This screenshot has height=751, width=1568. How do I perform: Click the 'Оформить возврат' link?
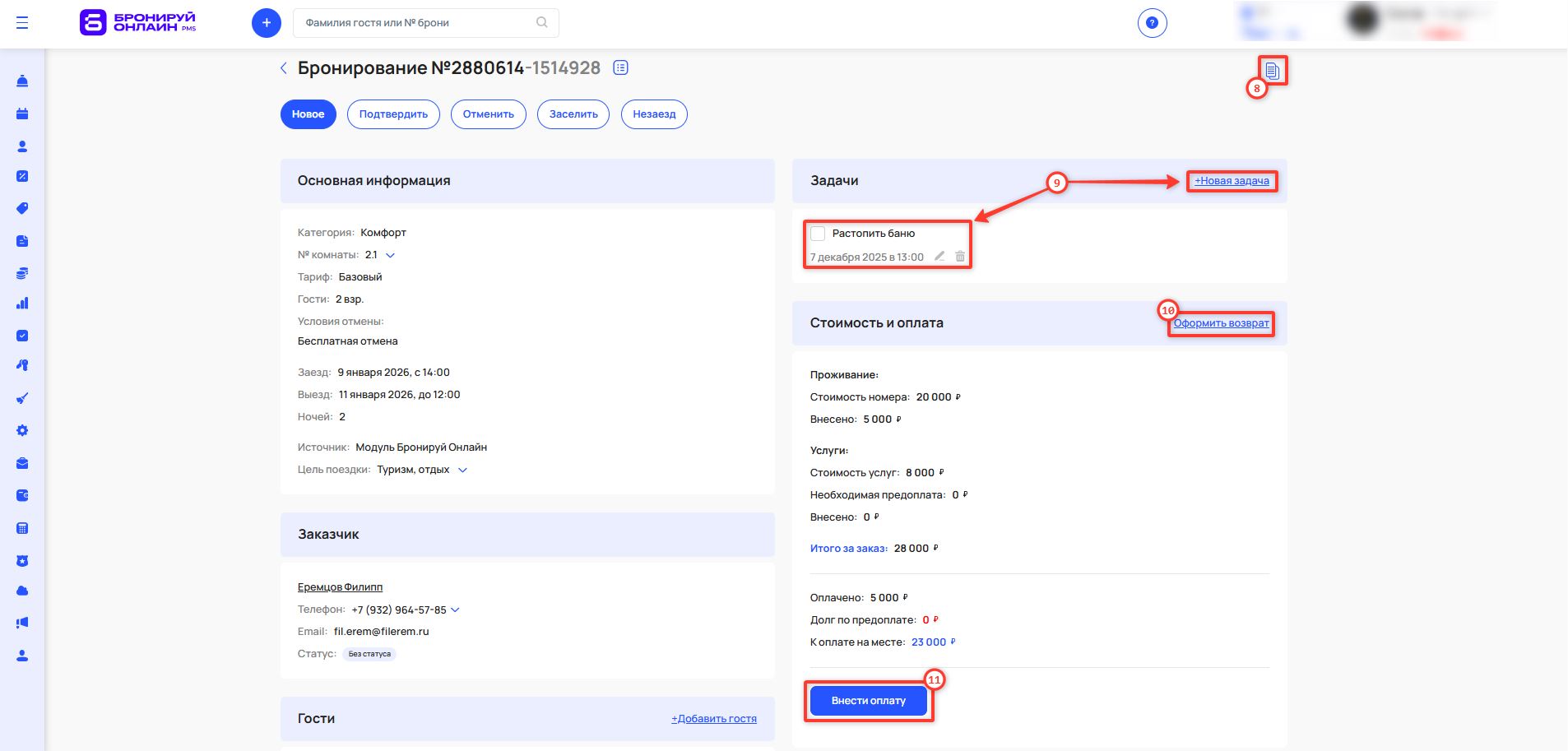point(1221,323)
